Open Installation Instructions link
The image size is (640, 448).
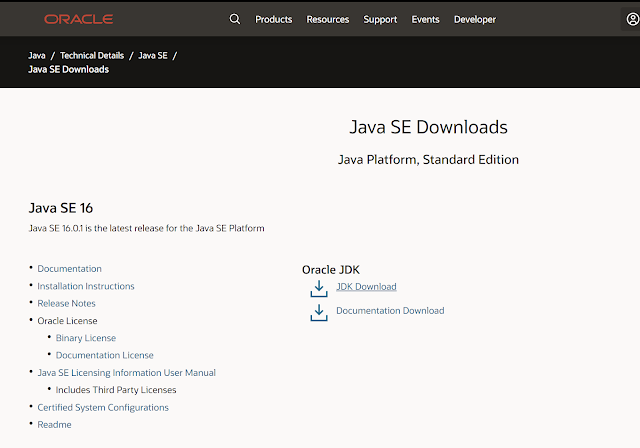[86, 286]
